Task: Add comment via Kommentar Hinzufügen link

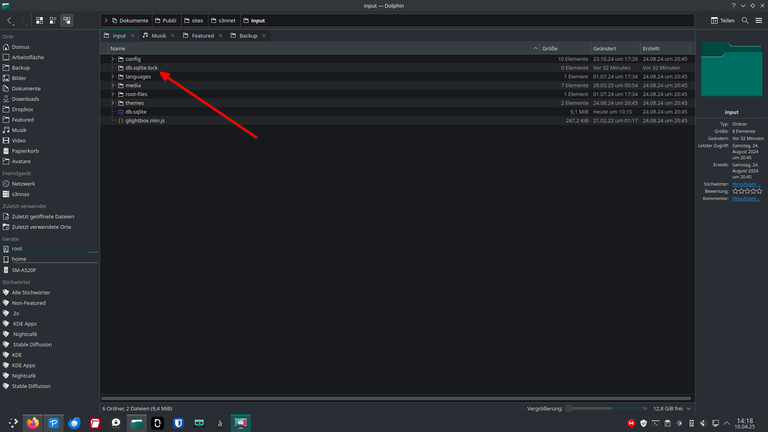Action: point(746,199)
